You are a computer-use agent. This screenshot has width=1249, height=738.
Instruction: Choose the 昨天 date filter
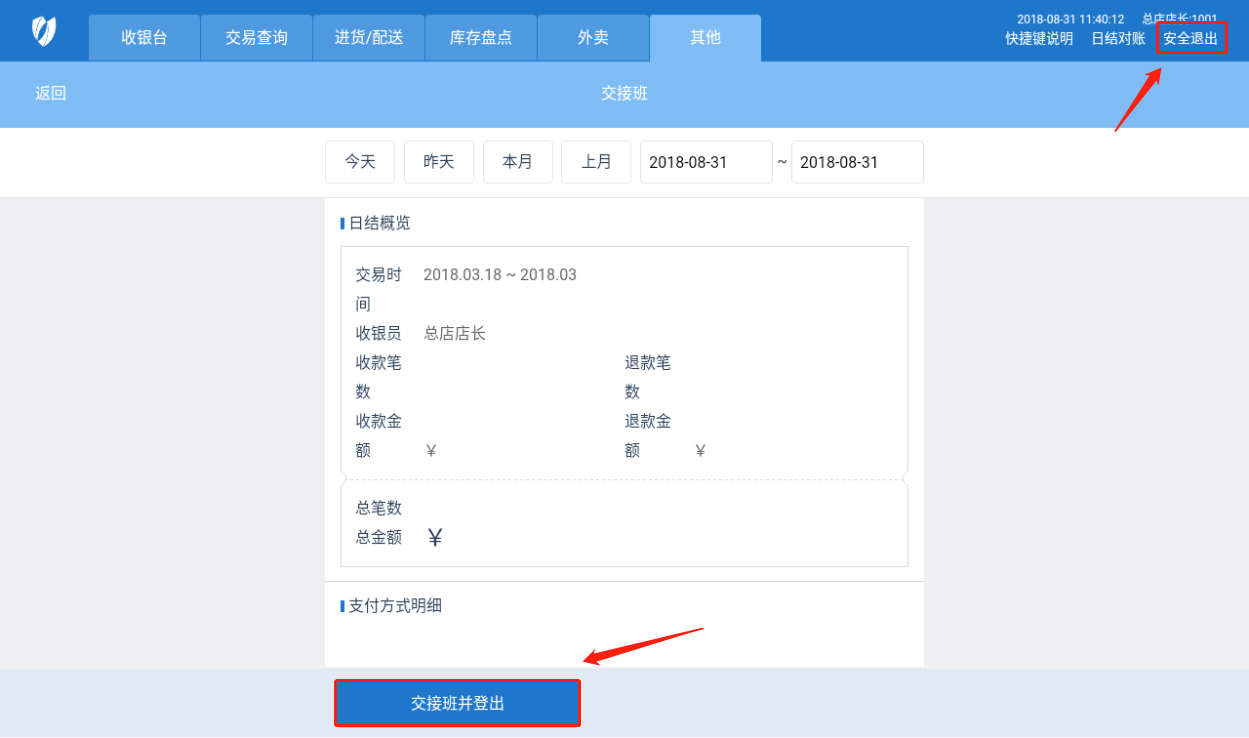click(x=439, y=162)
